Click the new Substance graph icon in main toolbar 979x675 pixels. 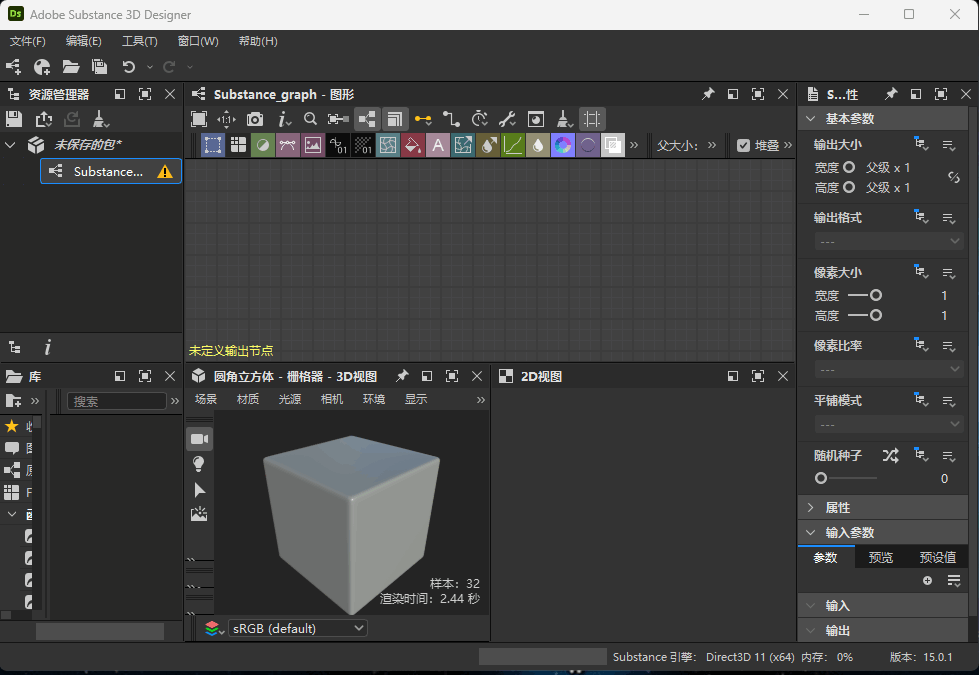(x=14, y=67)
